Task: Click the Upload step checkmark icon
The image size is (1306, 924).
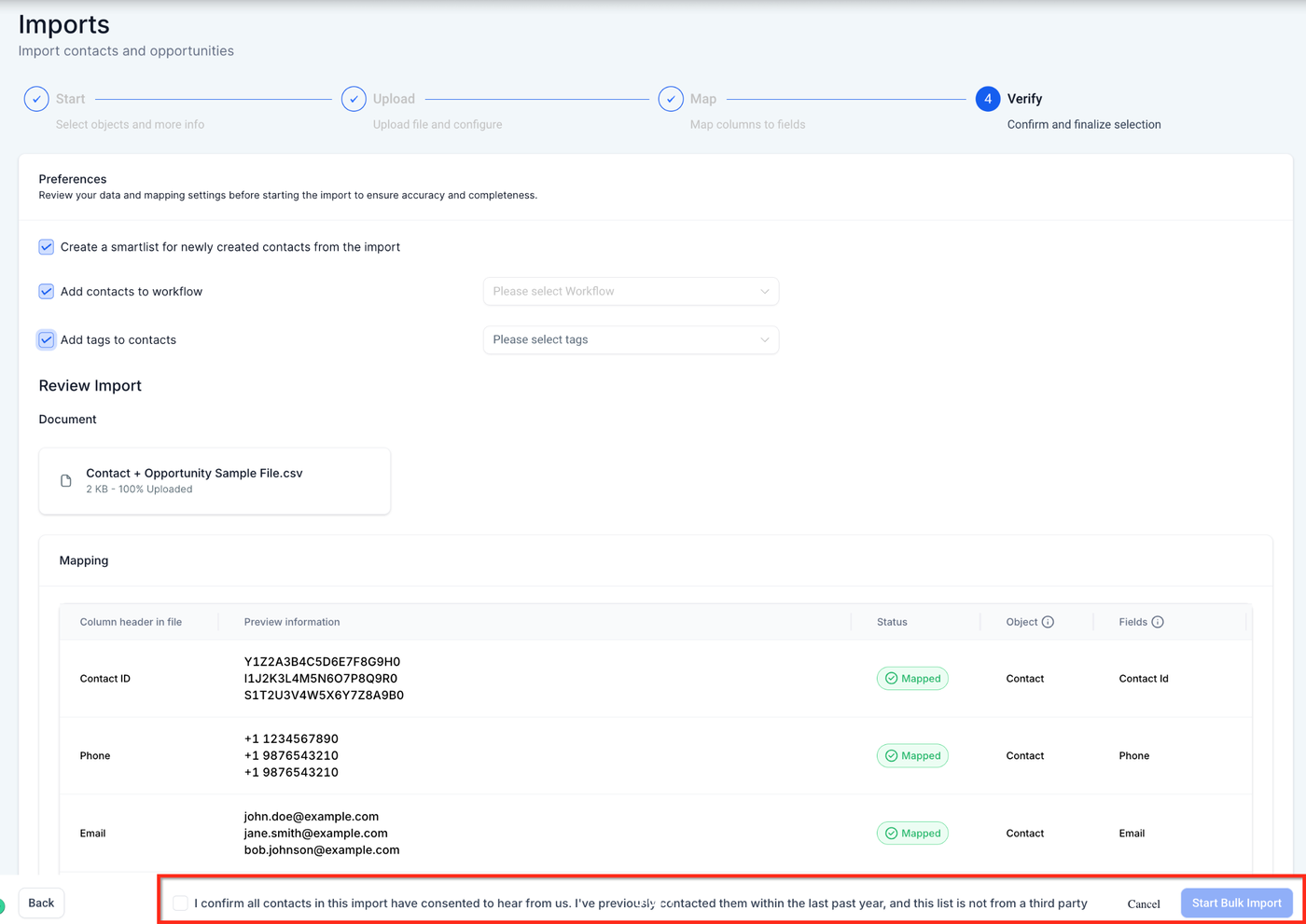Action: click(x=354, y=99)
